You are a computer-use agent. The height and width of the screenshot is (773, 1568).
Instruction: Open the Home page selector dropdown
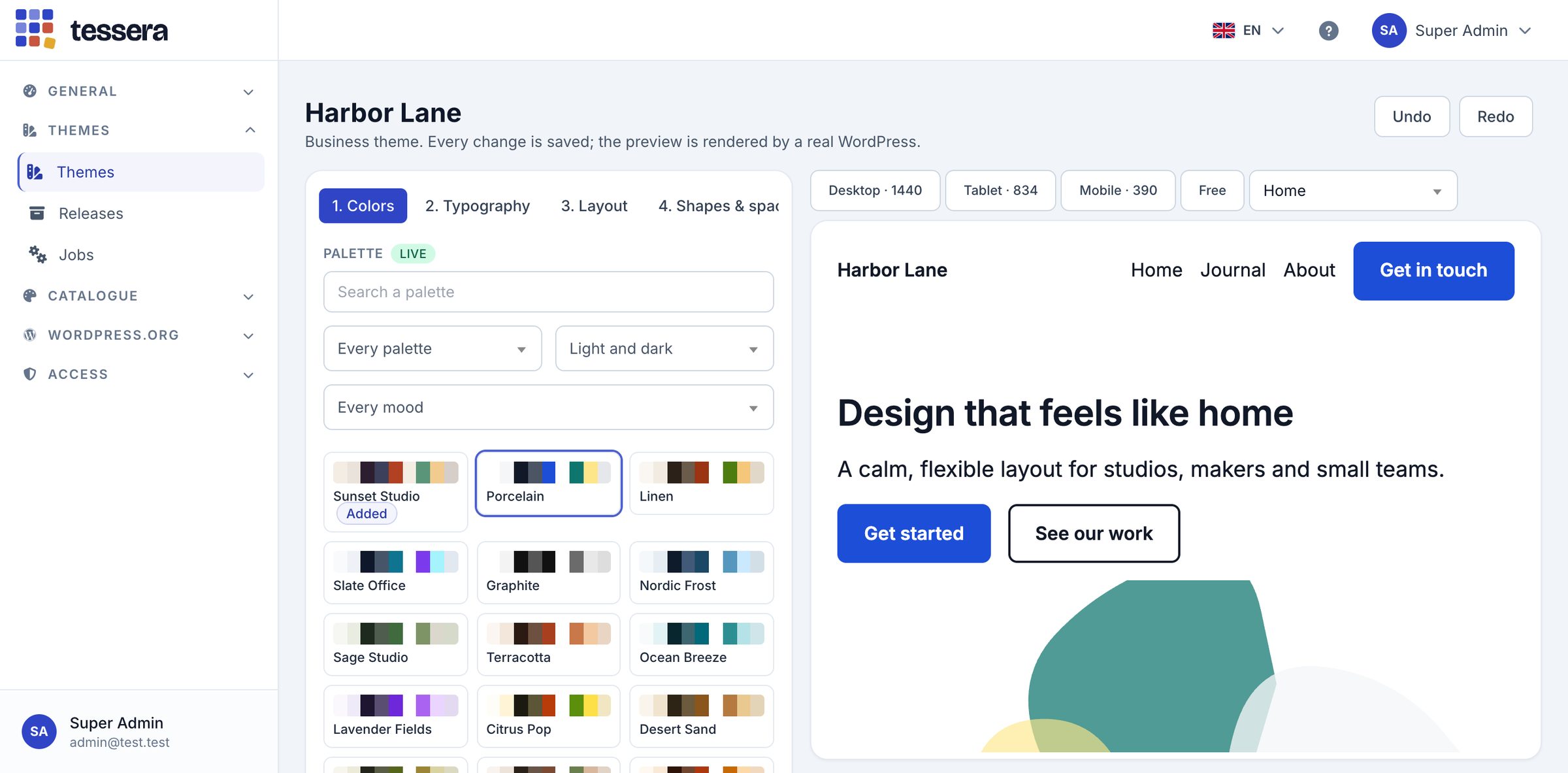pyautogui.click(x=1353, y=190)
